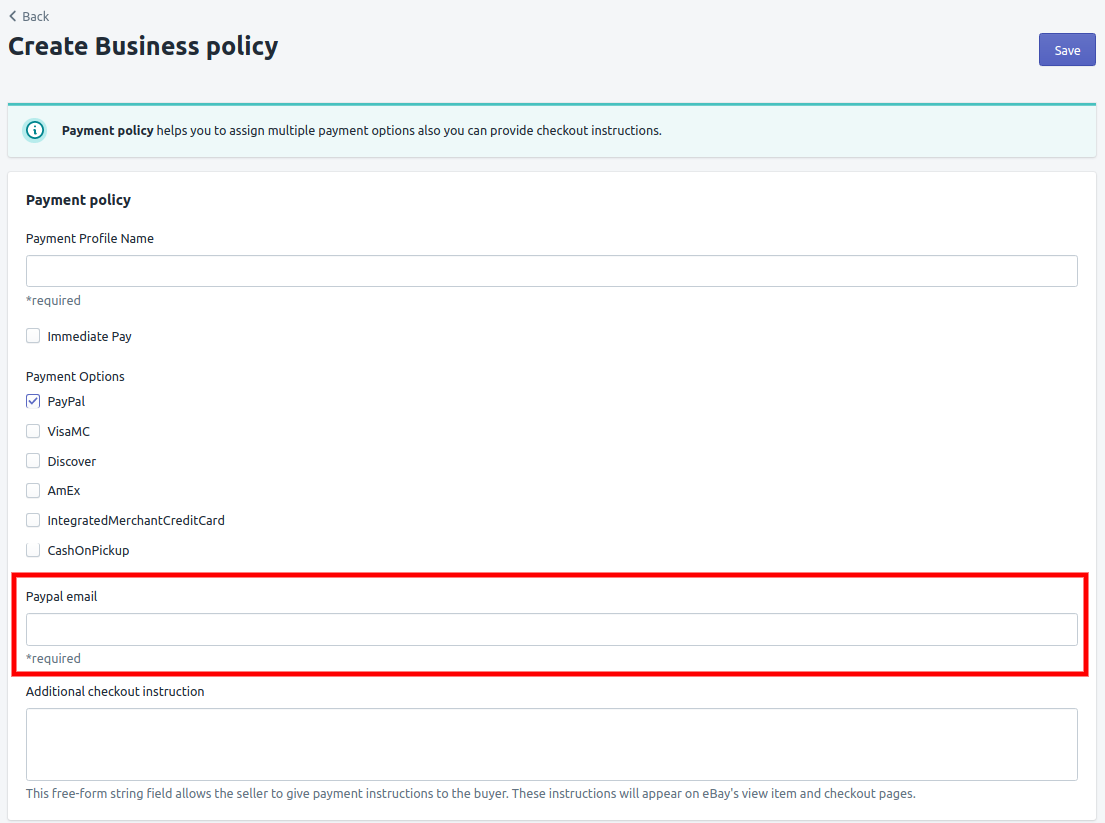Go back using the Back link text
The height and width of the screenshot is (823, 1105).
(35, 16)
